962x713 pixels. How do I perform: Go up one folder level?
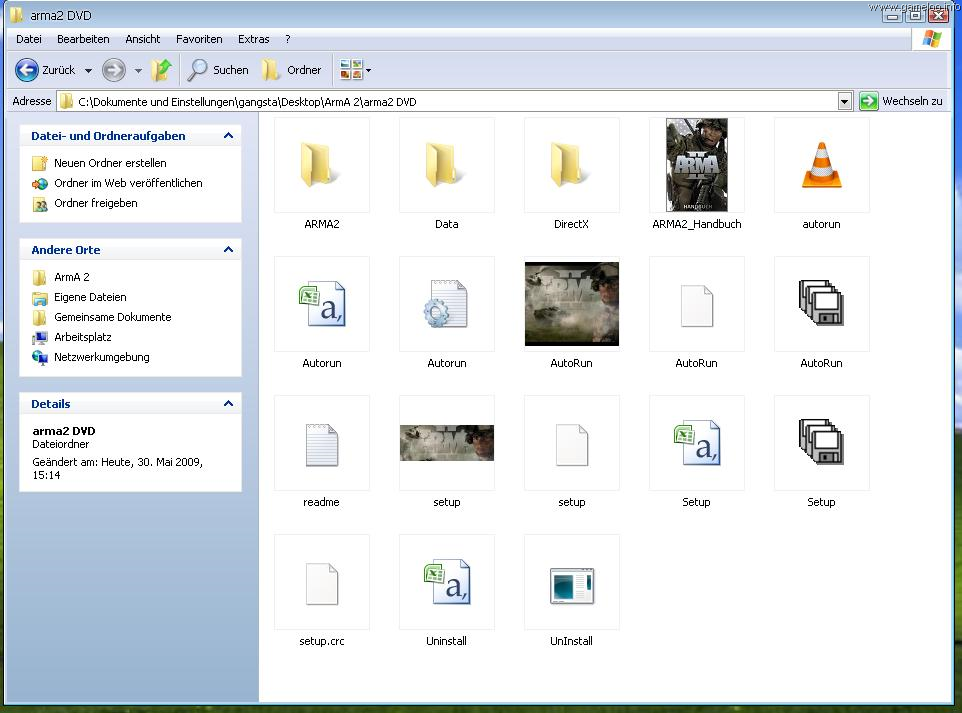tap(162, 70)
